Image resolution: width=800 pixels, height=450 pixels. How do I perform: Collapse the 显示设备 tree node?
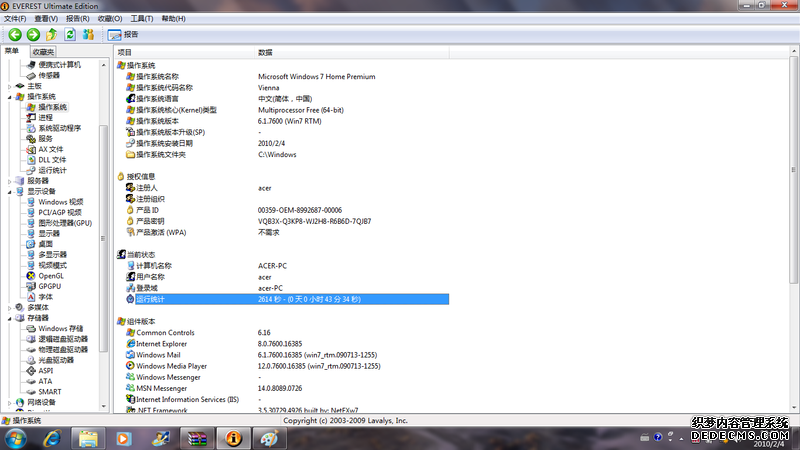pyautogui.click(x=10, y=192)
